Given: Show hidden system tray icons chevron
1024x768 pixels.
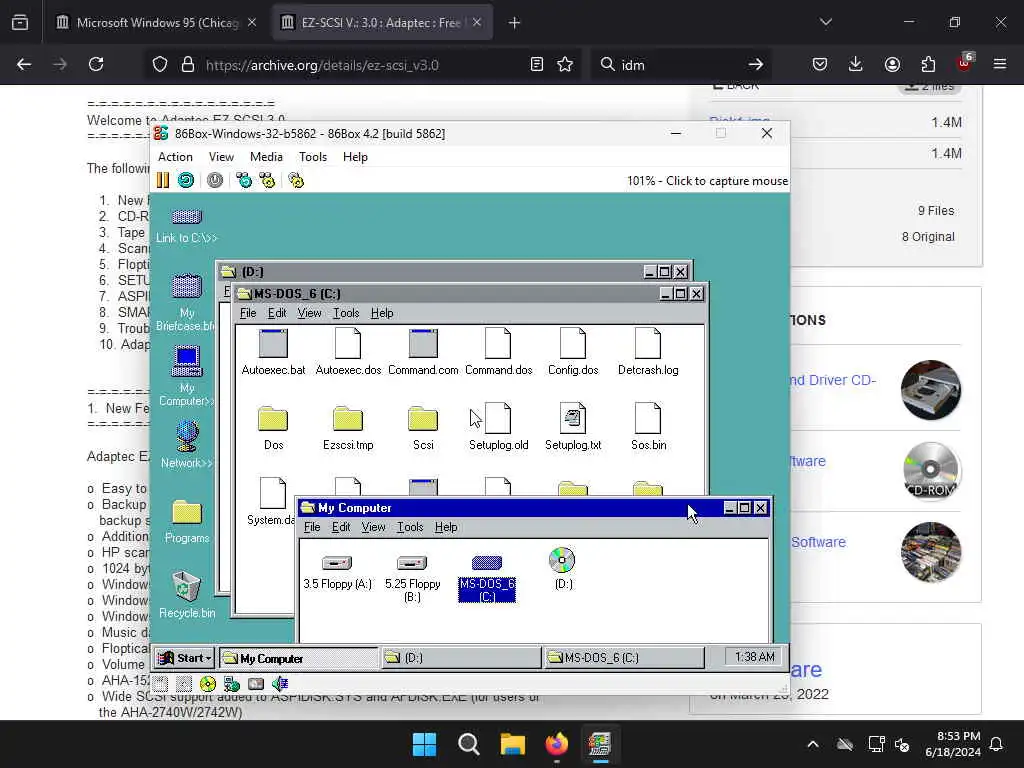Looking at the screenshot, I should pos(813,744).
